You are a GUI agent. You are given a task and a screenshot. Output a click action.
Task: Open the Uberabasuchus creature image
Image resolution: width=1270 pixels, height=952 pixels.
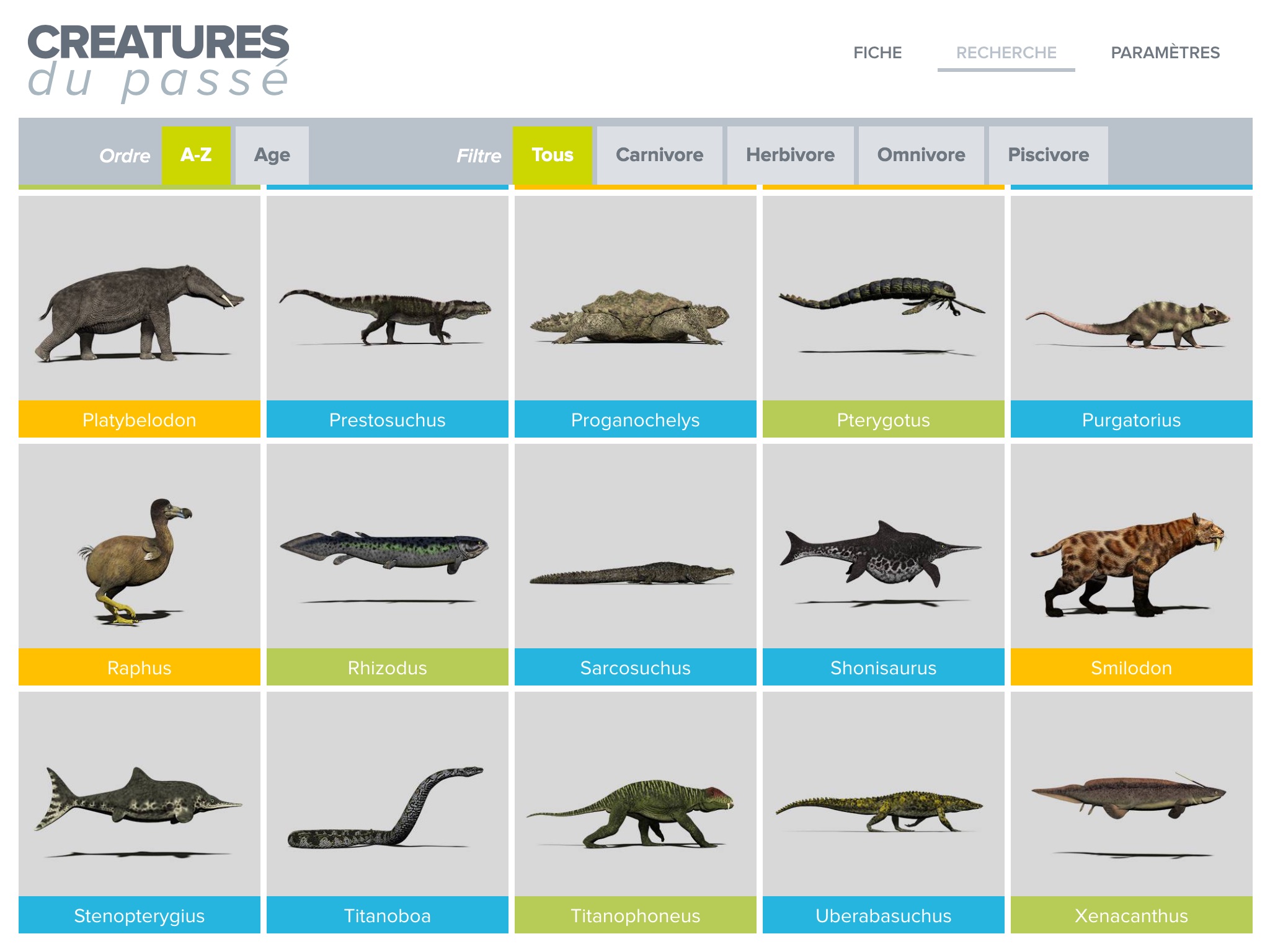coord(884,794)
